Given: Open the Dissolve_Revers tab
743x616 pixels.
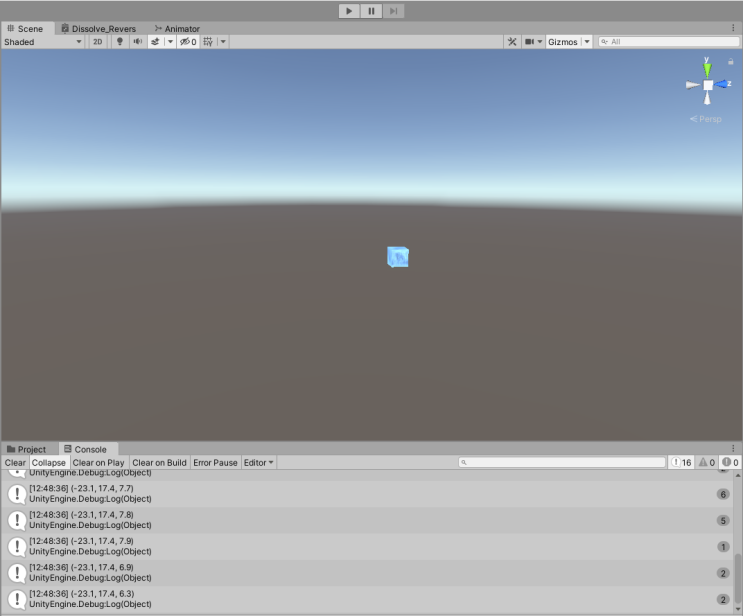Looking at the screenshot, I should pos(99,28).
